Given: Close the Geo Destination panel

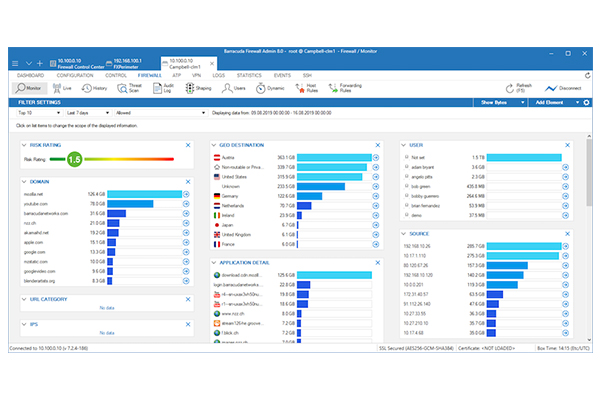Looking at the screenshot, I should click(378, 145).
